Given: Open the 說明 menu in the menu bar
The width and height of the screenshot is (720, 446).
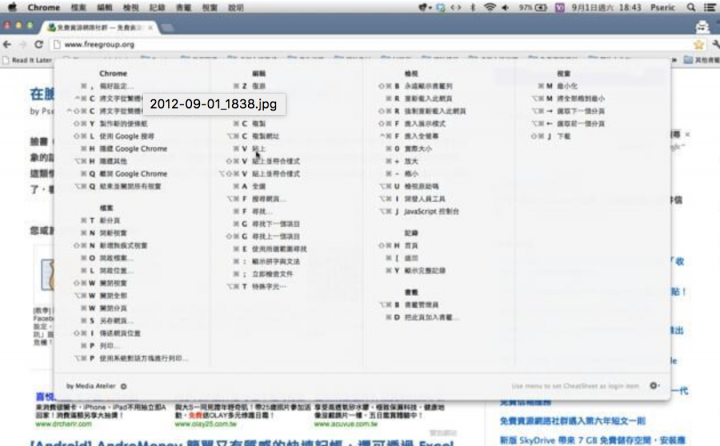Looking at the screenshot, I should [236, 7].
